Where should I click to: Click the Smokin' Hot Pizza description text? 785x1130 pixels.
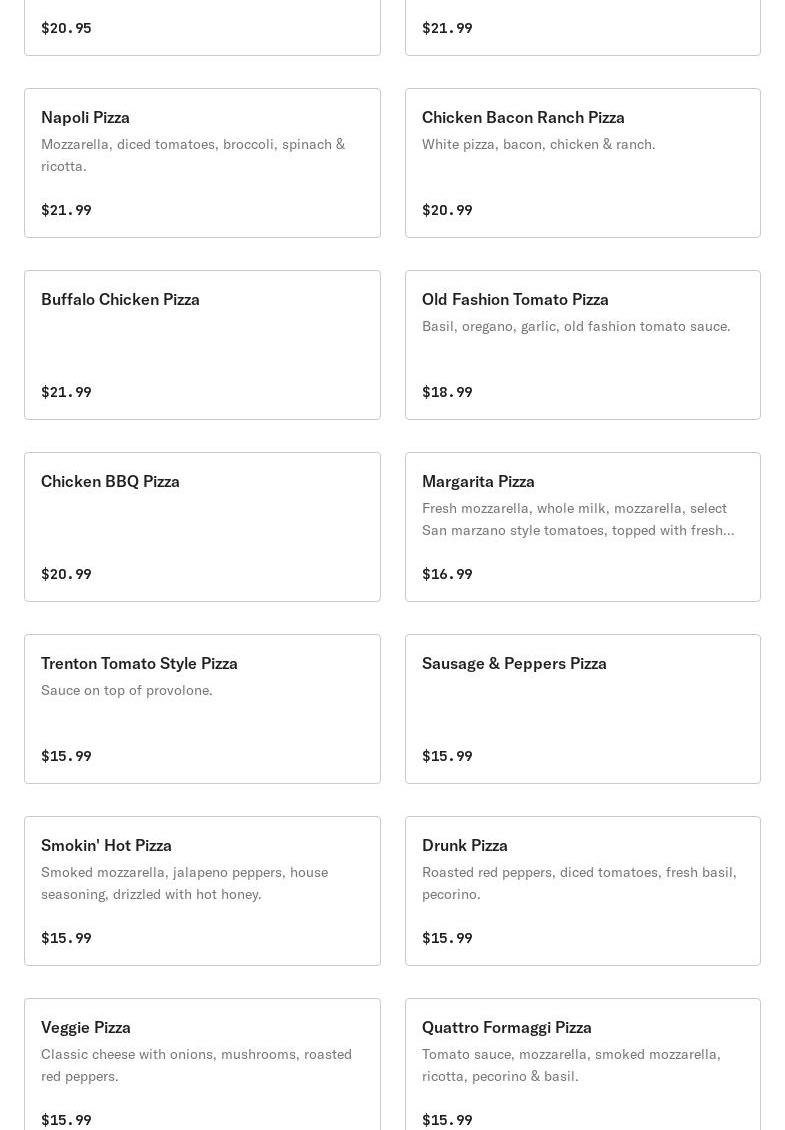(184, 883)
